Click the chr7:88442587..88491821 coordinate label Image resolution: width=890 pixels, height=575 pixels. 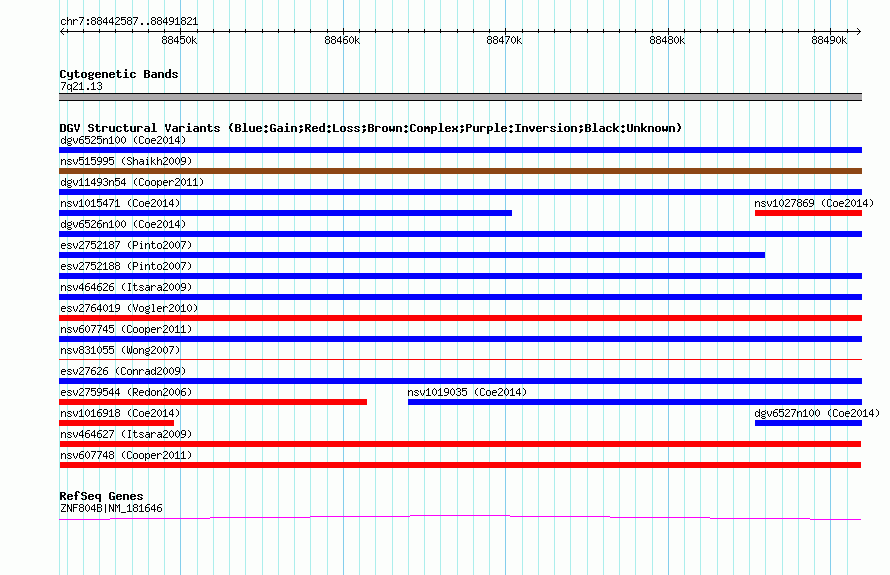[129, 22]
